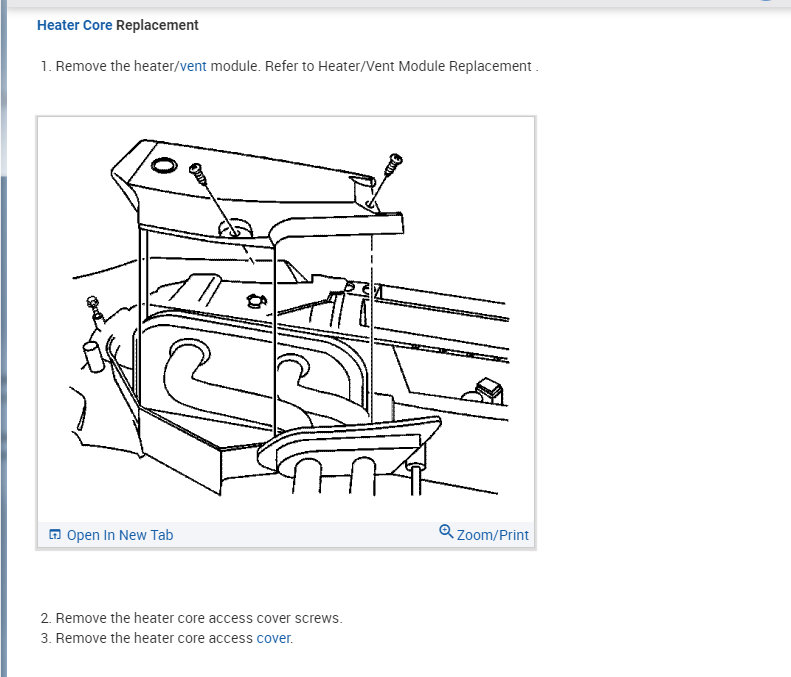Click the Open In New Tab icon
Screen dimensions: 791x677
(x=54, y=535)
